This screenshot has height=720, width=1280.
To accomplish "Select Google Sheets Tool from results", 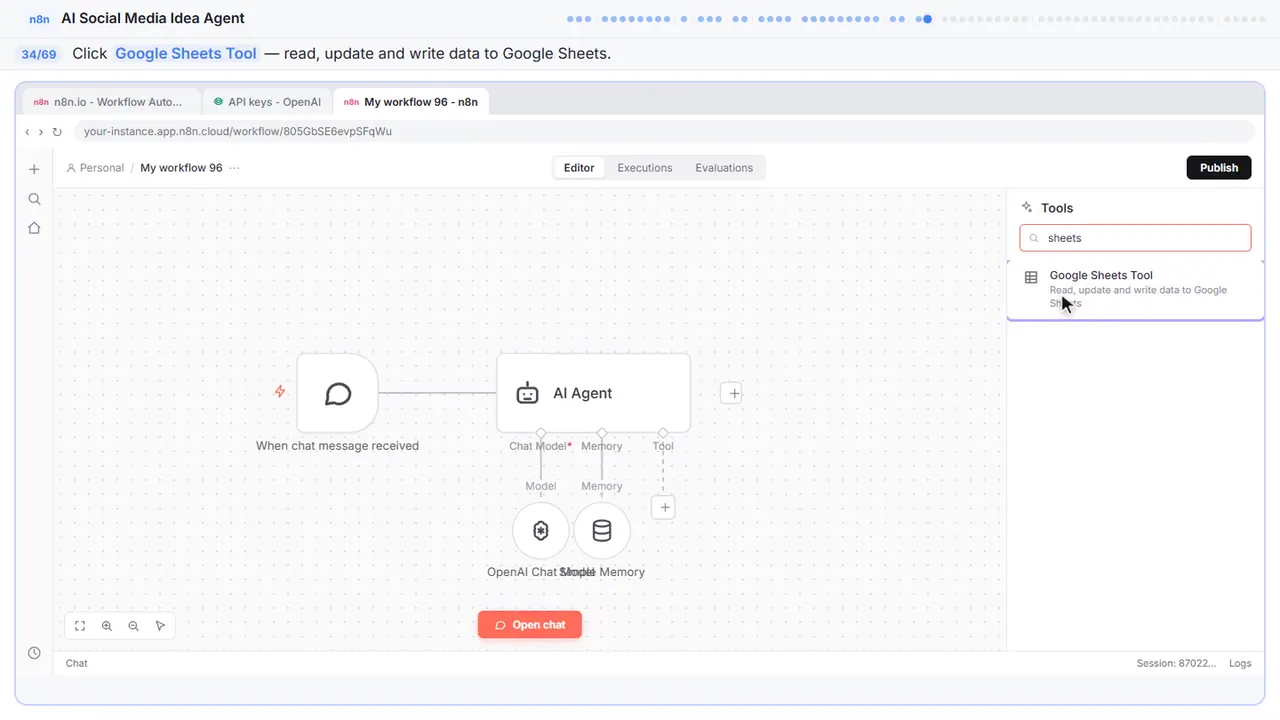I will (x=1135, y=289).
